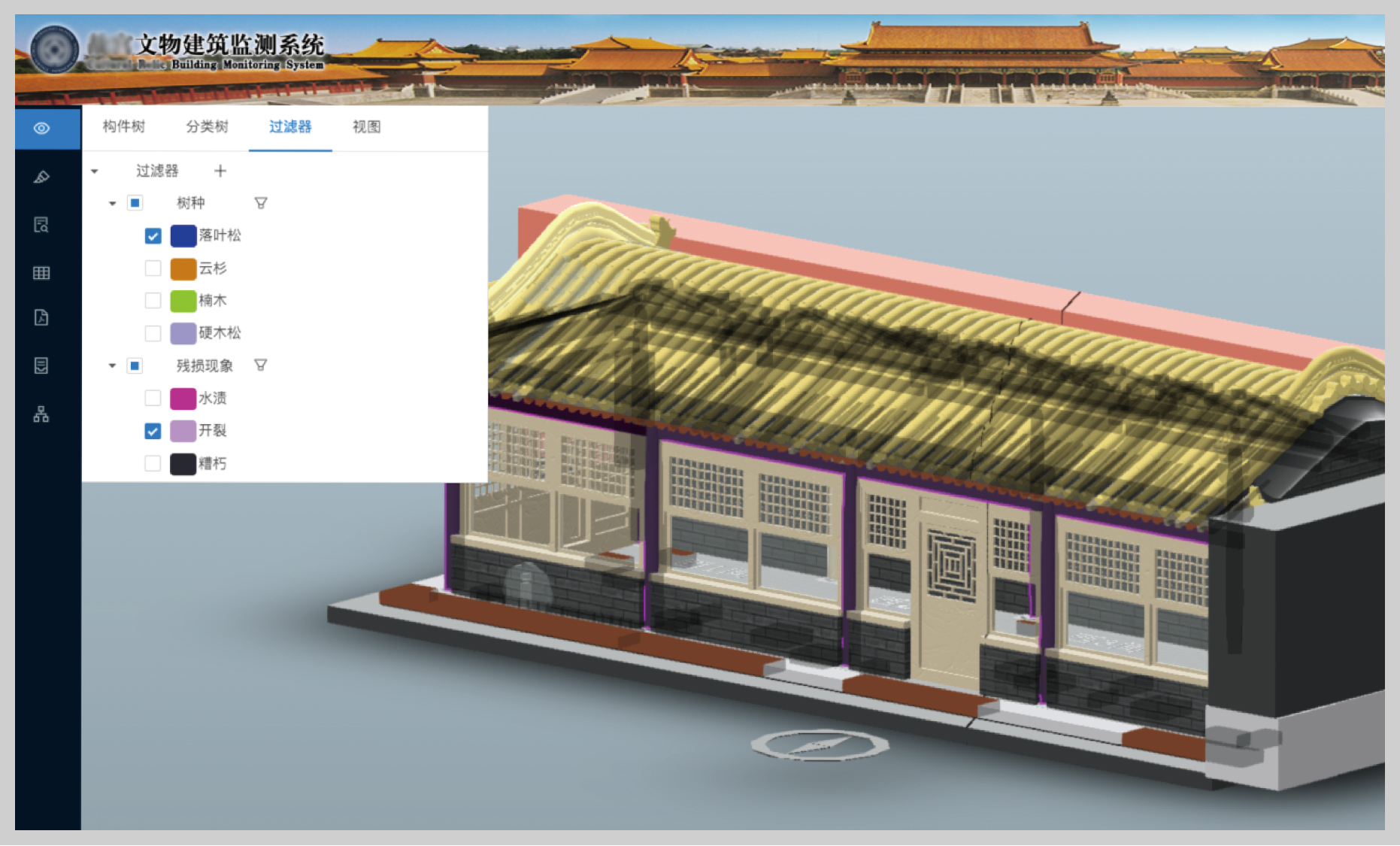The height and width of the screenshot is (846, 1400).
Task: Collapse the 树种 filter group
Action: click(112, 203)
